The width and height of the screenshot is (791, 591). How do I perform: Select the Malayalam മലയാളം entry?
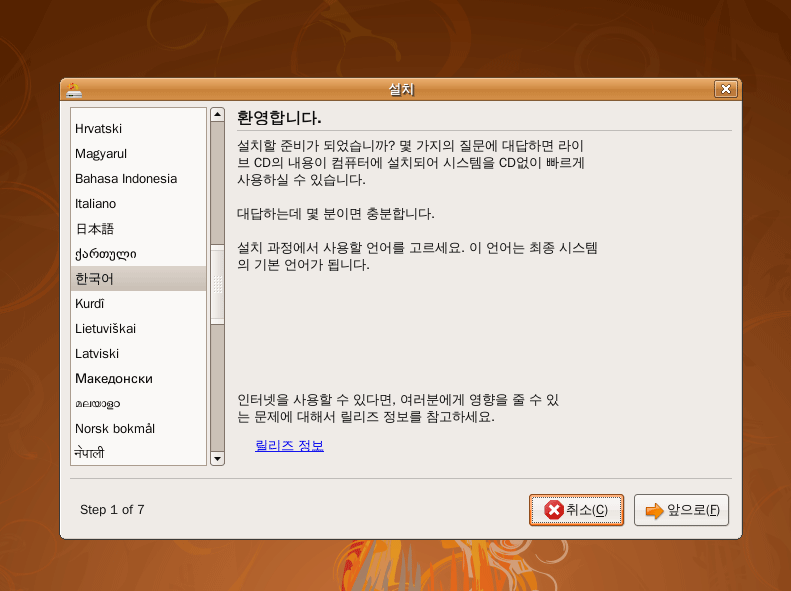tap(138, 403)
